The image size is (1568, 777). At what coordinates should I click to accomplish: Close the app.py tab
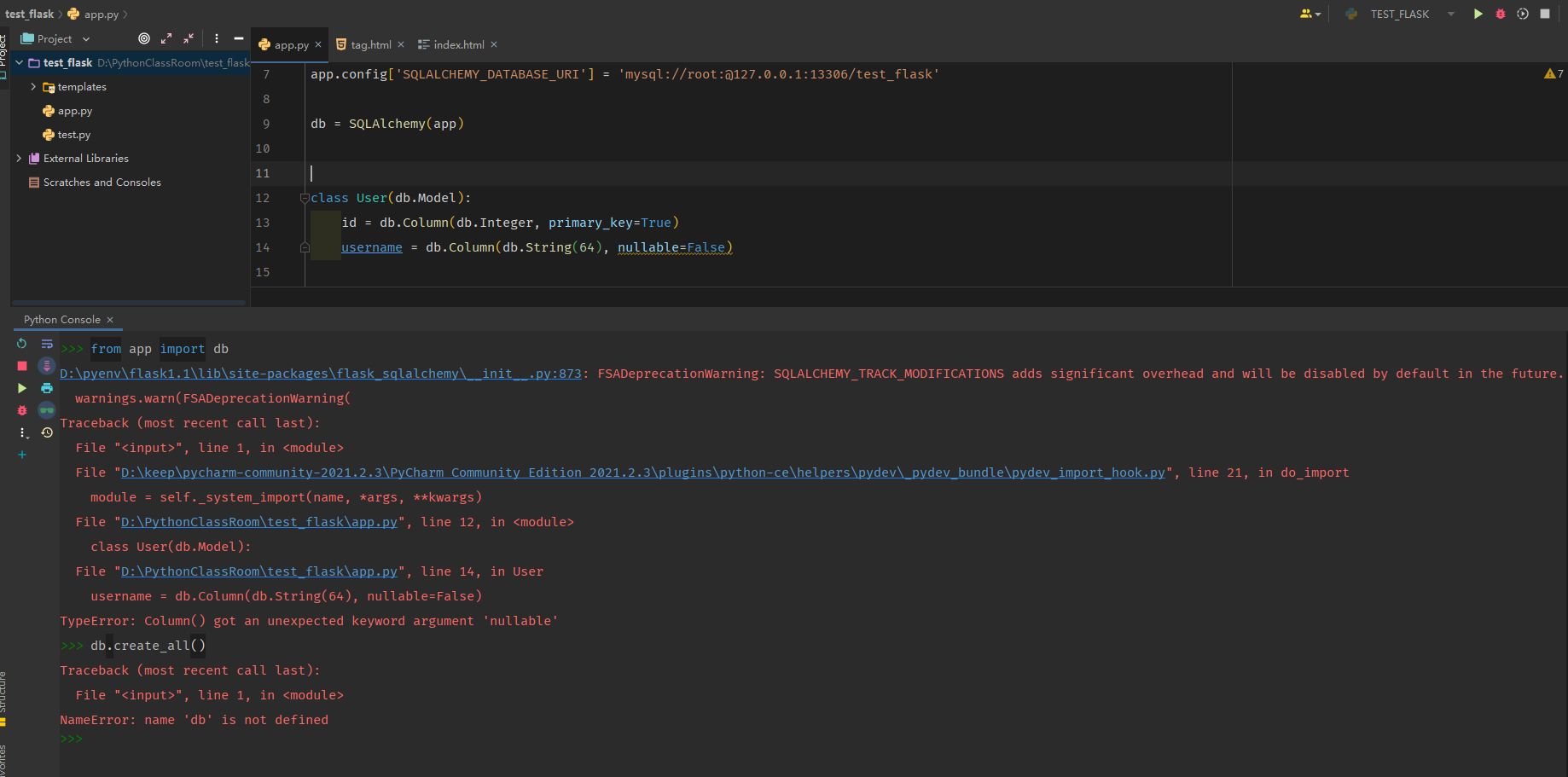click(318, 44)
